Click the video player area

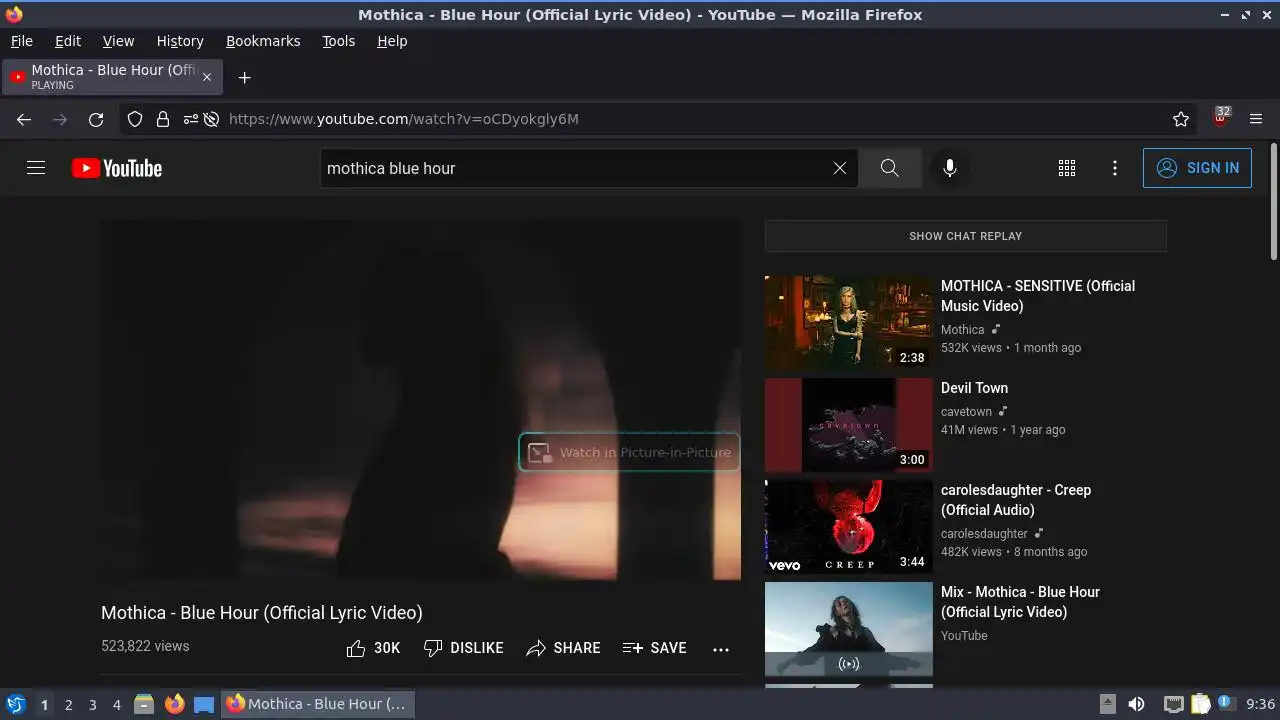click(421, 400)
